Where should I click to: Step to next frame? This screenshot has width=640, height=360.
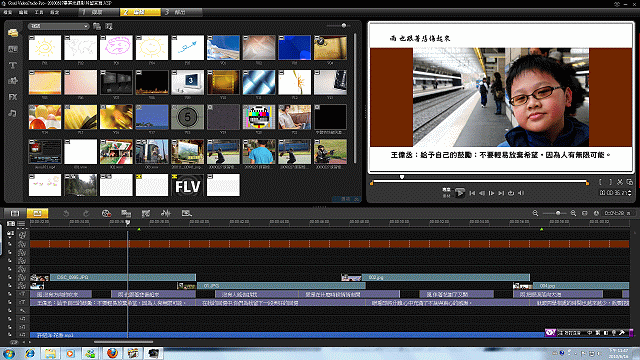click(x=491, y=193)
